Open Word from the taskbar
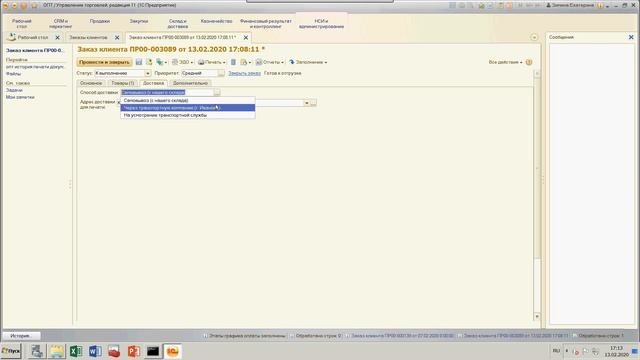The height and width of the screenshot is (360, 640). pos(95,351)
